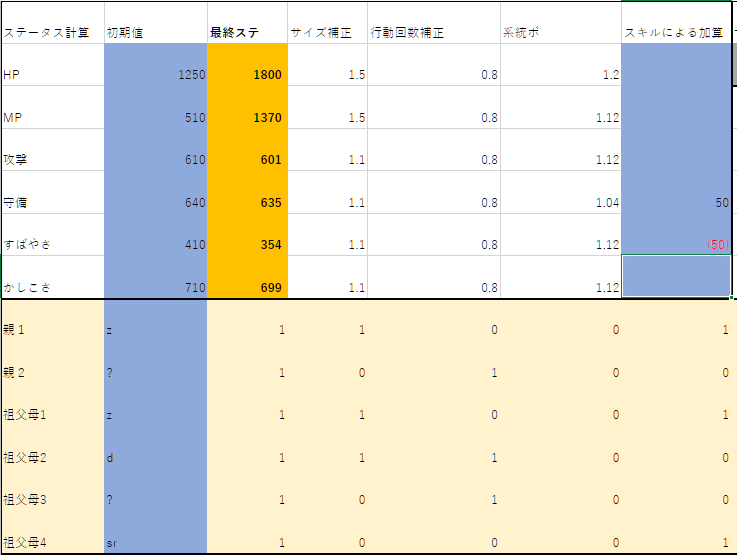Select the 初期値 header cell
This screenshot has width=737, height=555.
(156, 23)
